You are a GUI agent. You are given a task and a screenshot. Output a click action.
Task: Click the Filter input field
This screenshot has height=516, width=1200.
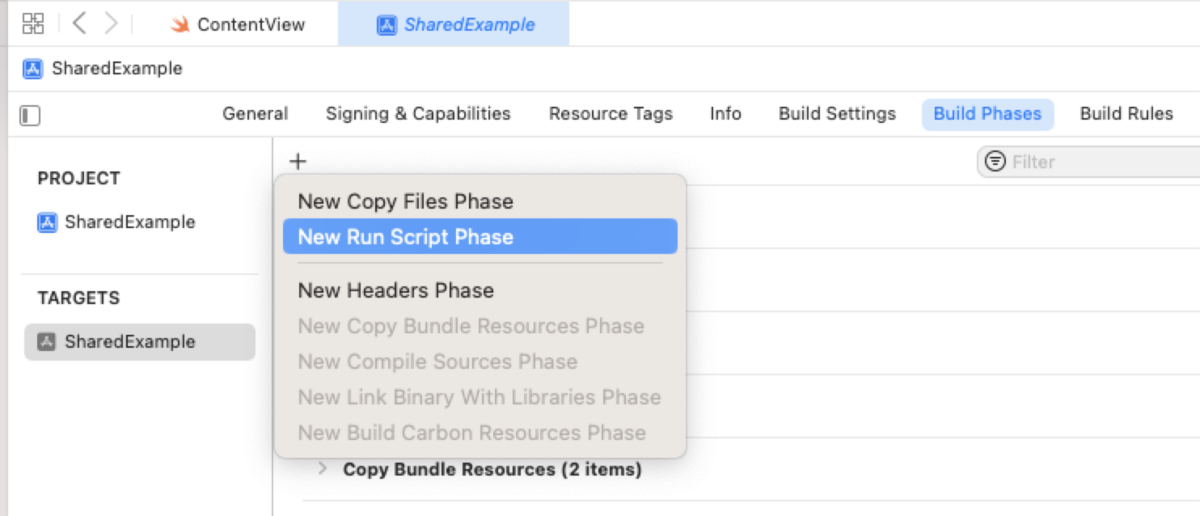pos(1100,162)
